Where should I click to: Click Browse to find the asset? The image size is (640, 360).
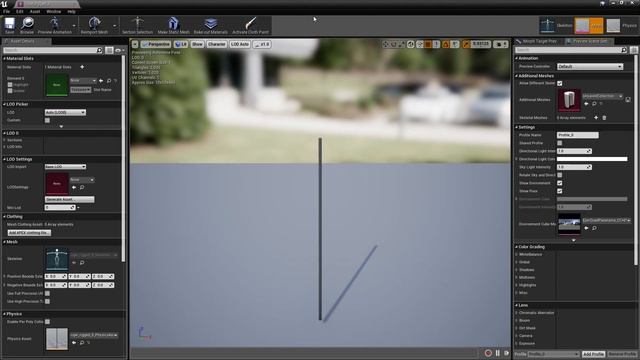pyautogui.click(x=27, y=25)
